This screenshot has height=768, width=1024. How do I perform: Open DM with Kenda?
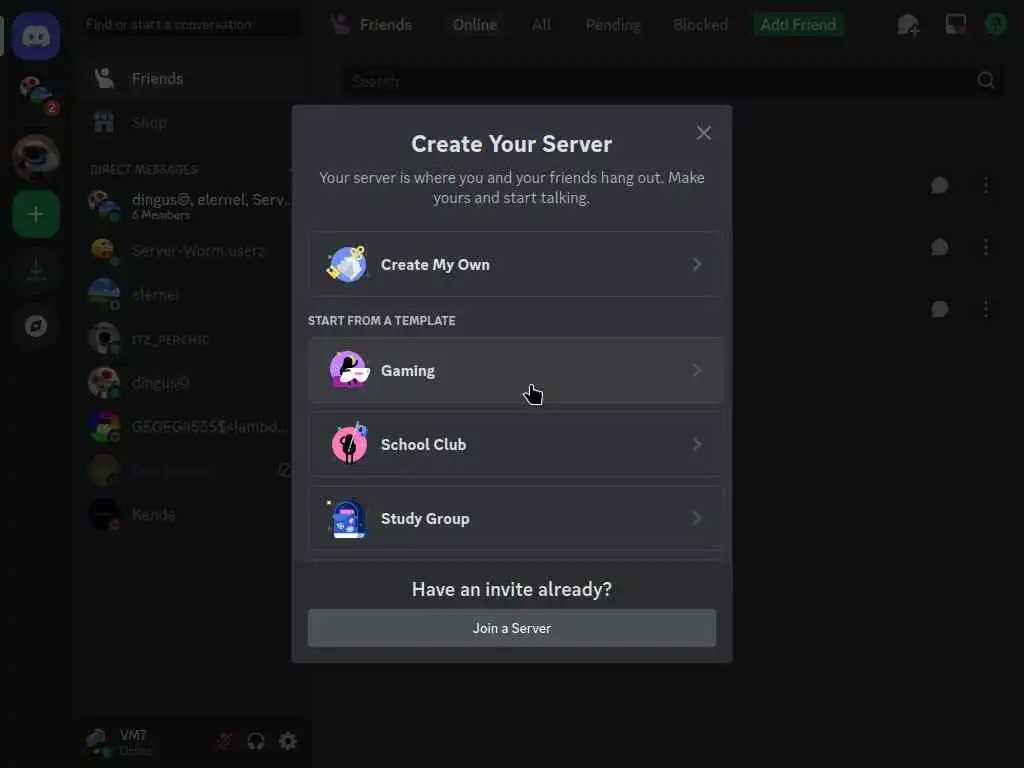point(193,515)
